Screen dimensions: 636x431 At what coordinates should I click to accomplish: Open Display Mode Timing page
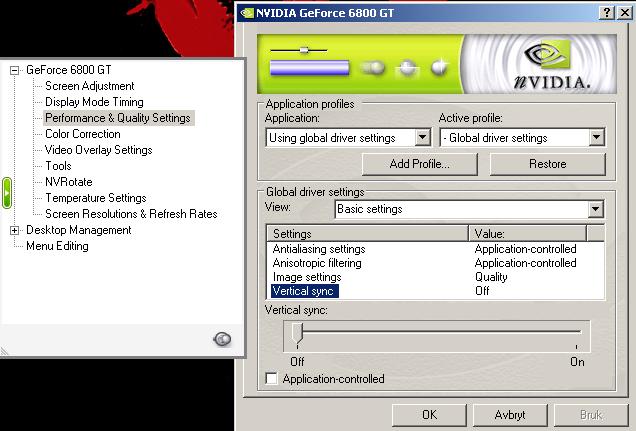click(x=94, y=102)
